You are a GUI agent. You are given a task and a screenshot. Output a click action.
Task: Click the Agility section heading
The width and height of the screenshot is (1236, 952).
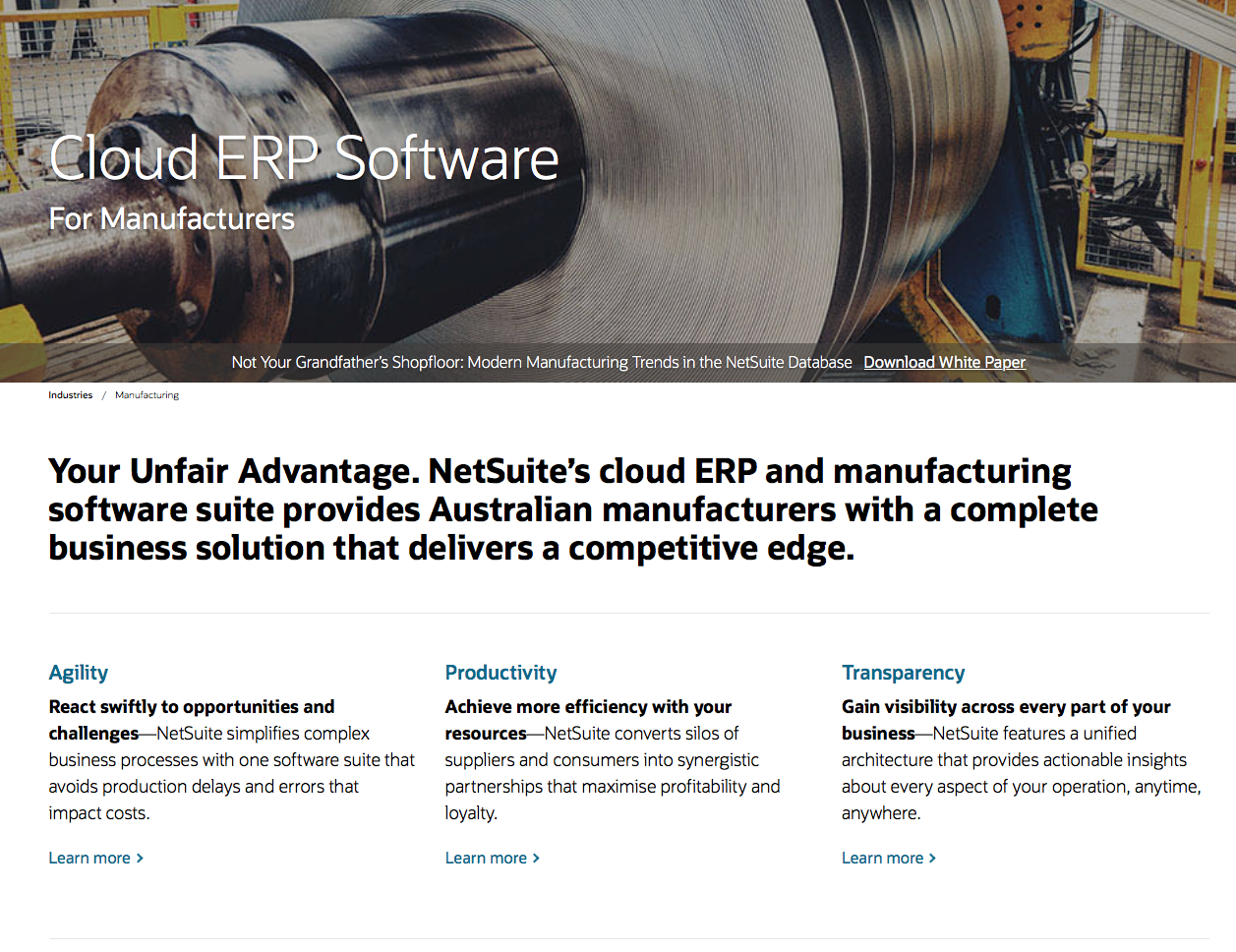(x=79, y=673)
